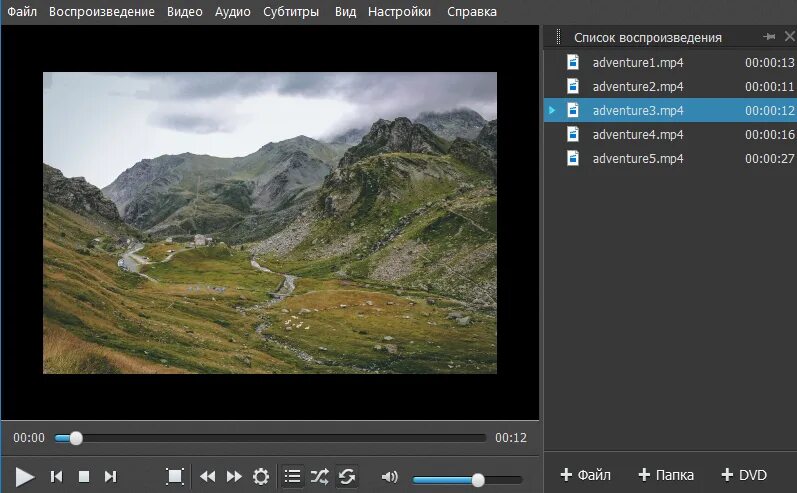Click the mountain video frame
This screenshot has height=493, width=797.
270,223
